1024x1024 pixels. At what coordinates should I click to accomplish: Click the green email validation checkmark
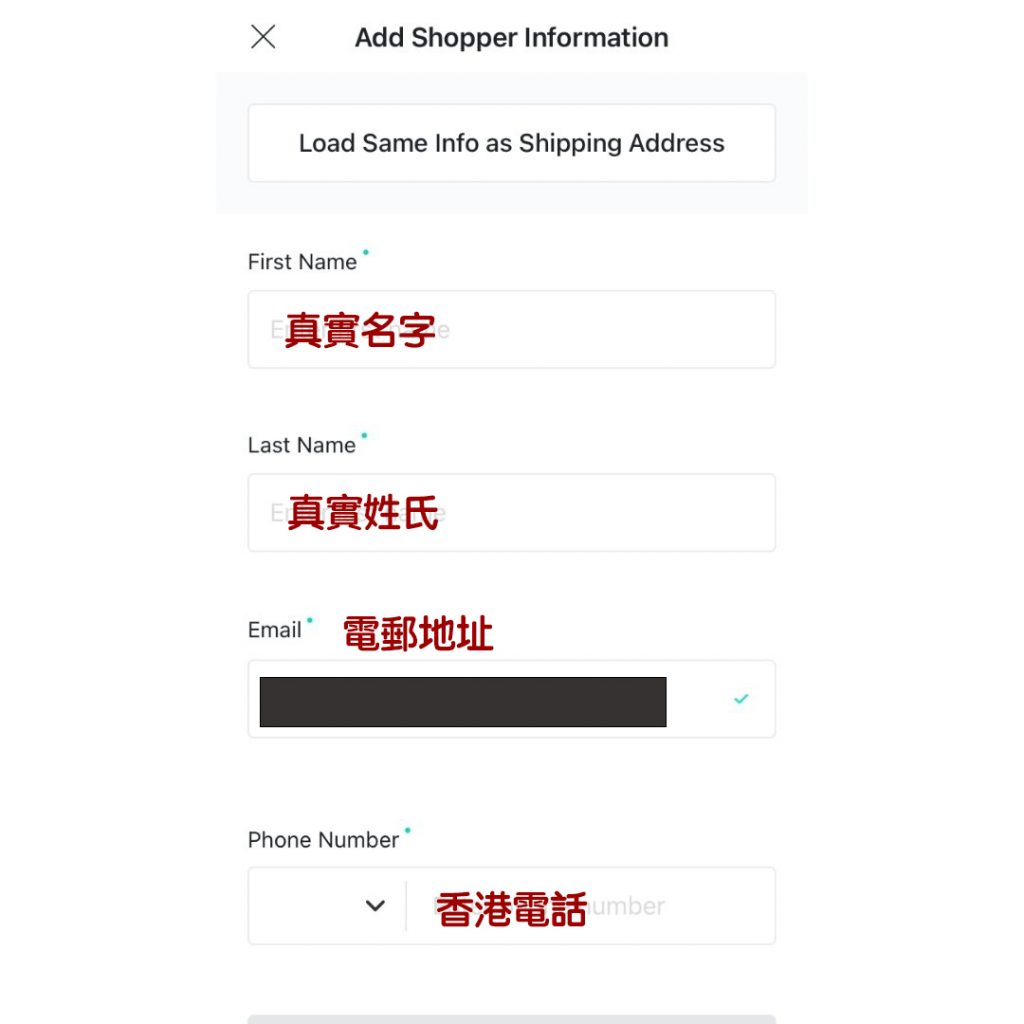tap(741, 699)
